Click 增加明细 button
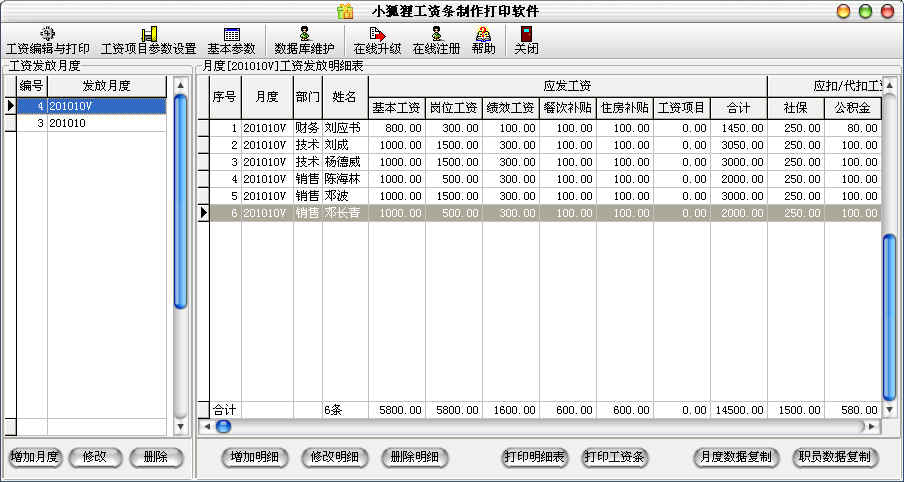904x482 pixels. (254, 457)
